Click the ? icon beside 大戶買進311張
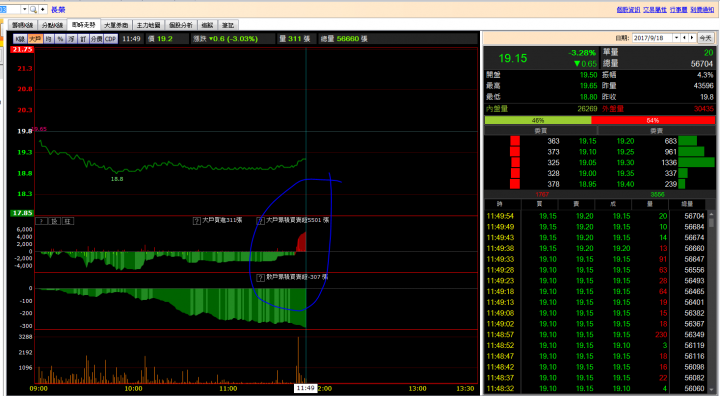The image size is (720, 396). coord(197,221)
